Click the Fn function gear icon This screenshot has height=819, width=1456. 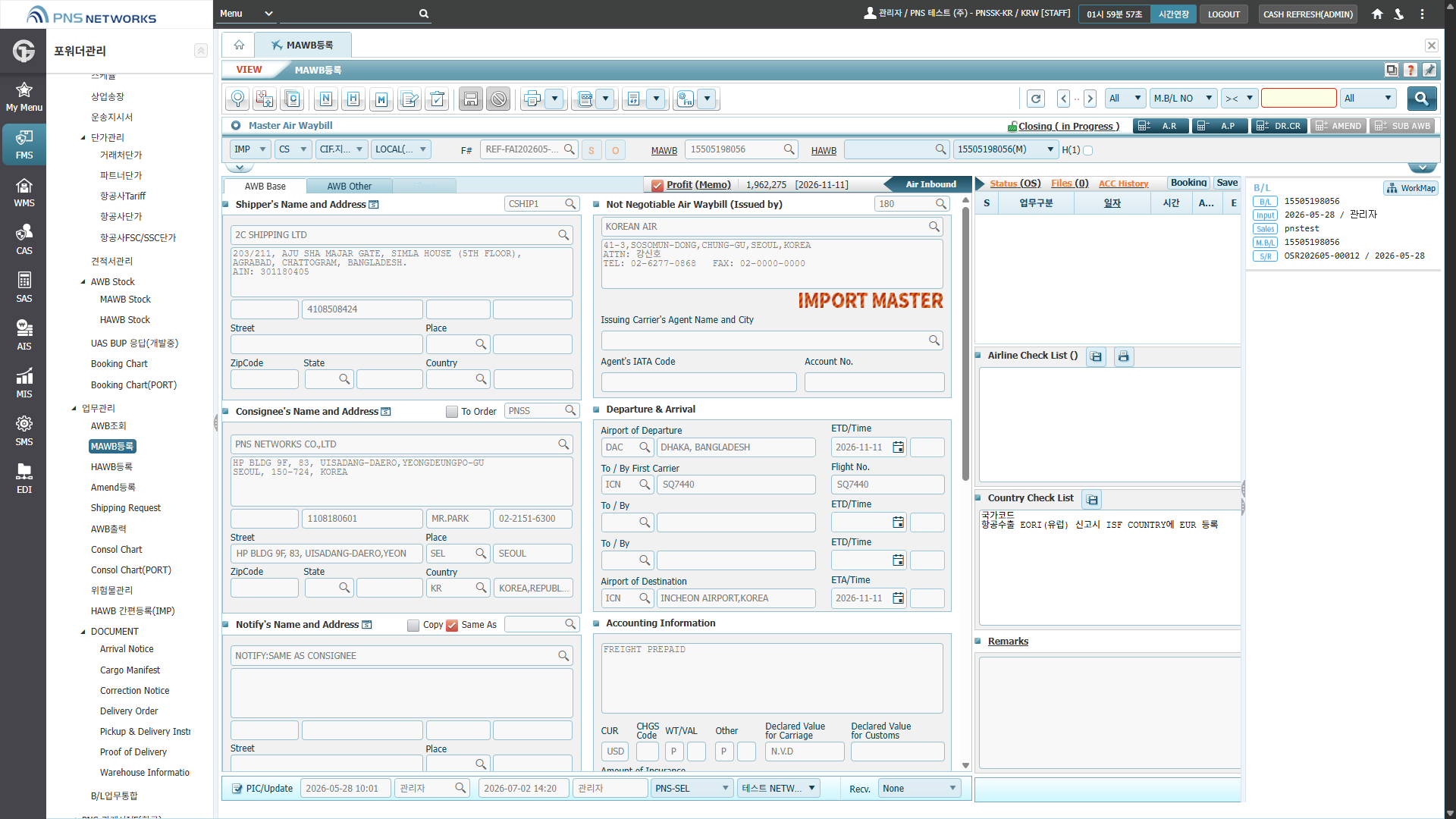click(685, 99)
